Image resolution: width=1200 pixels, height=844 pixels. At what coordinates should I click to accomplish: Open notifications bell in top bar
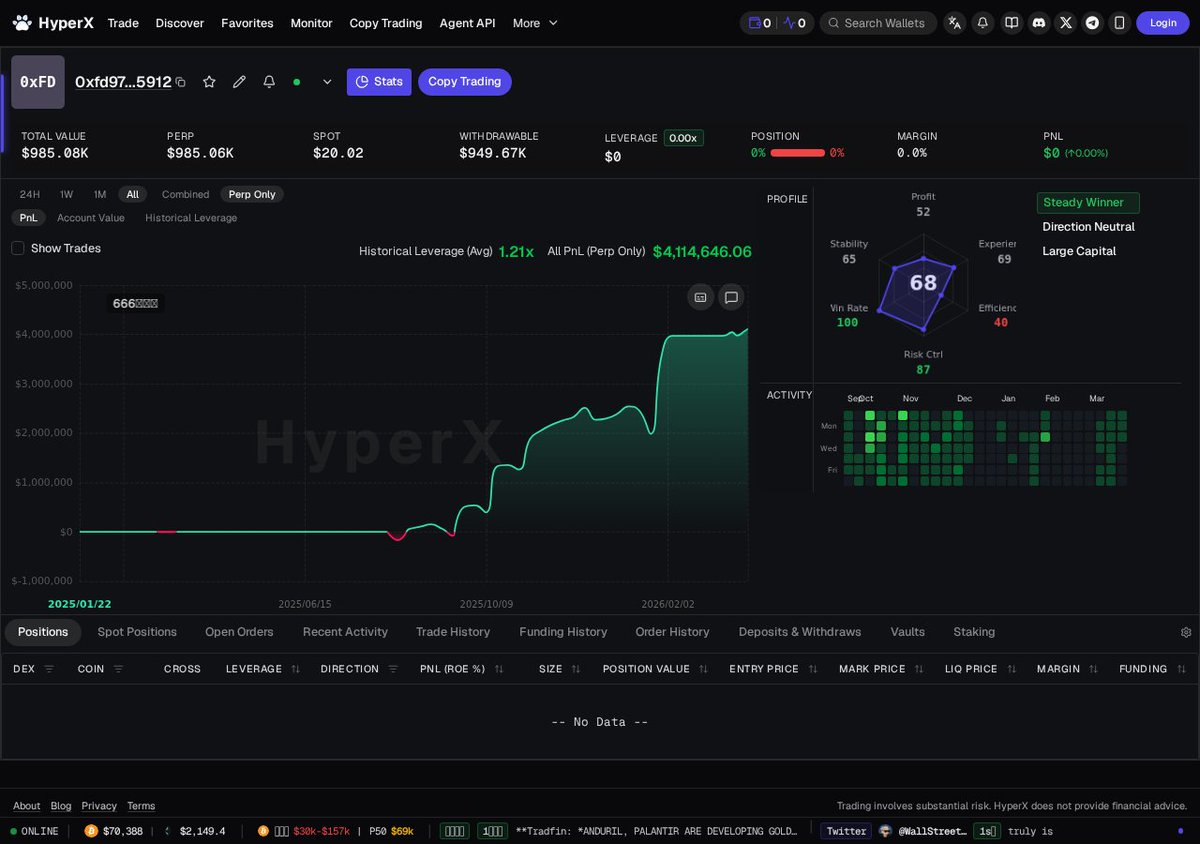click(983, 23)
